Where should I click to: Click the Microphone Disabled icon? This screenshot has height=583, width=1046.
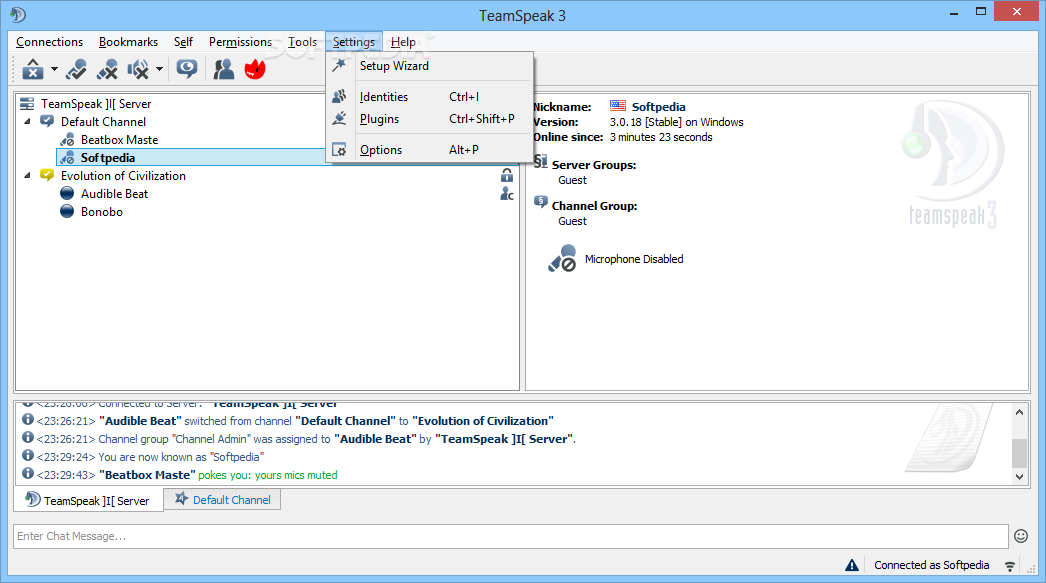[x=562, y=258]
